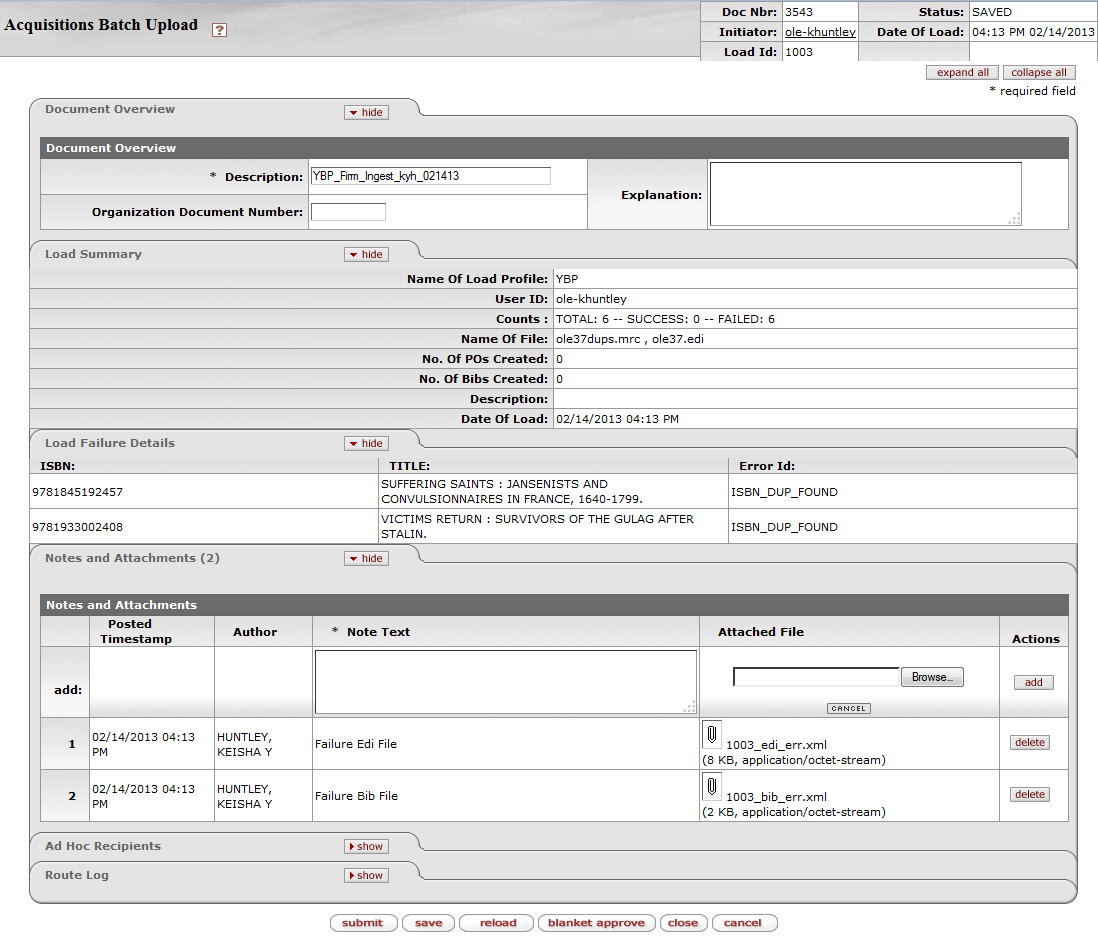This screenshot has width=1098, height=938.
Task: Open the help question mark icon
Action: pyautogui.click(x=219, y=29)
